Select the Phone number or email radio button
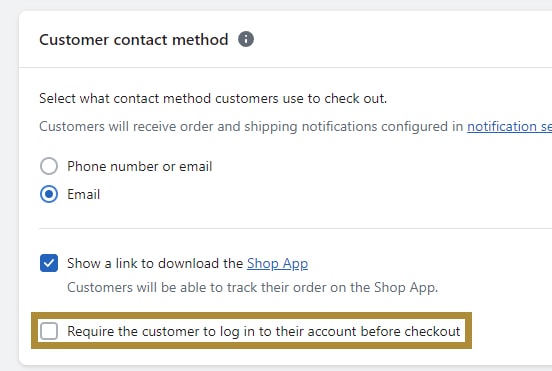 [x=49, y=166]
